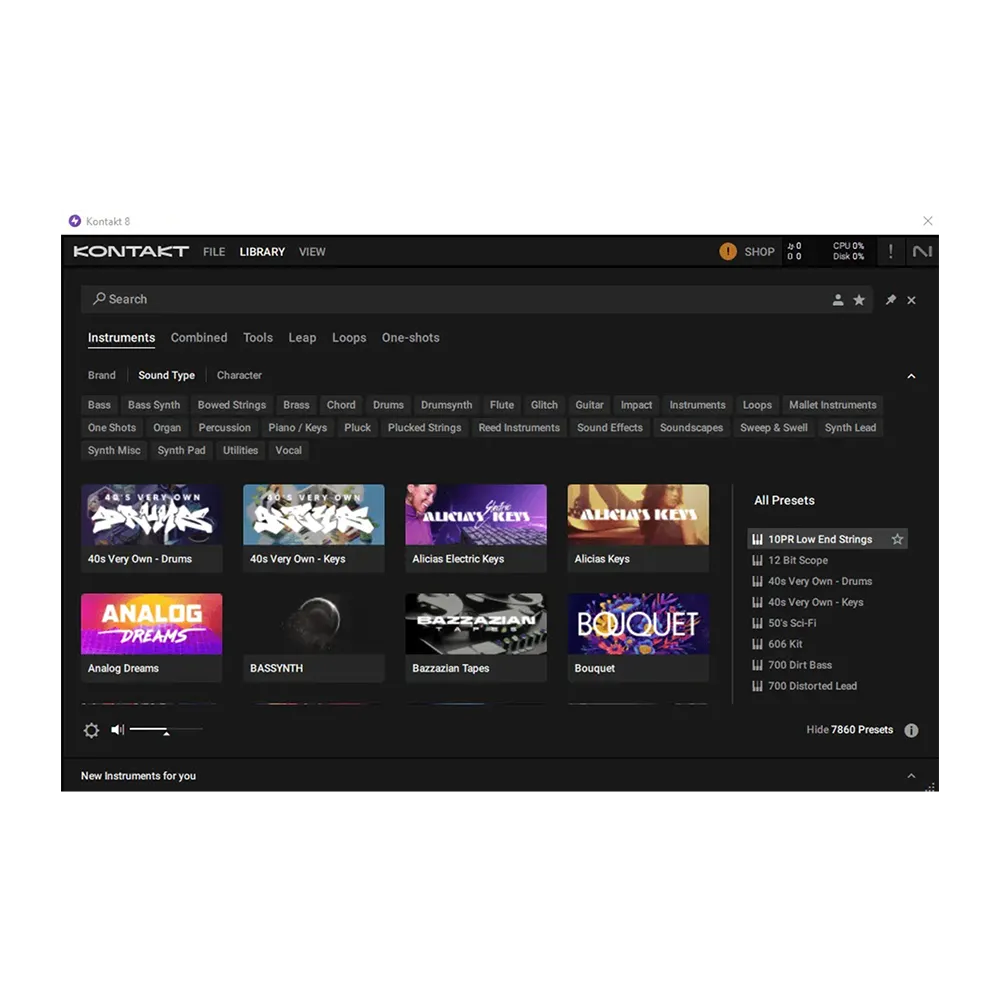Open the FILE menu
The width and height of the screenshot is (1000, 1000).
[x=214, y=252]
